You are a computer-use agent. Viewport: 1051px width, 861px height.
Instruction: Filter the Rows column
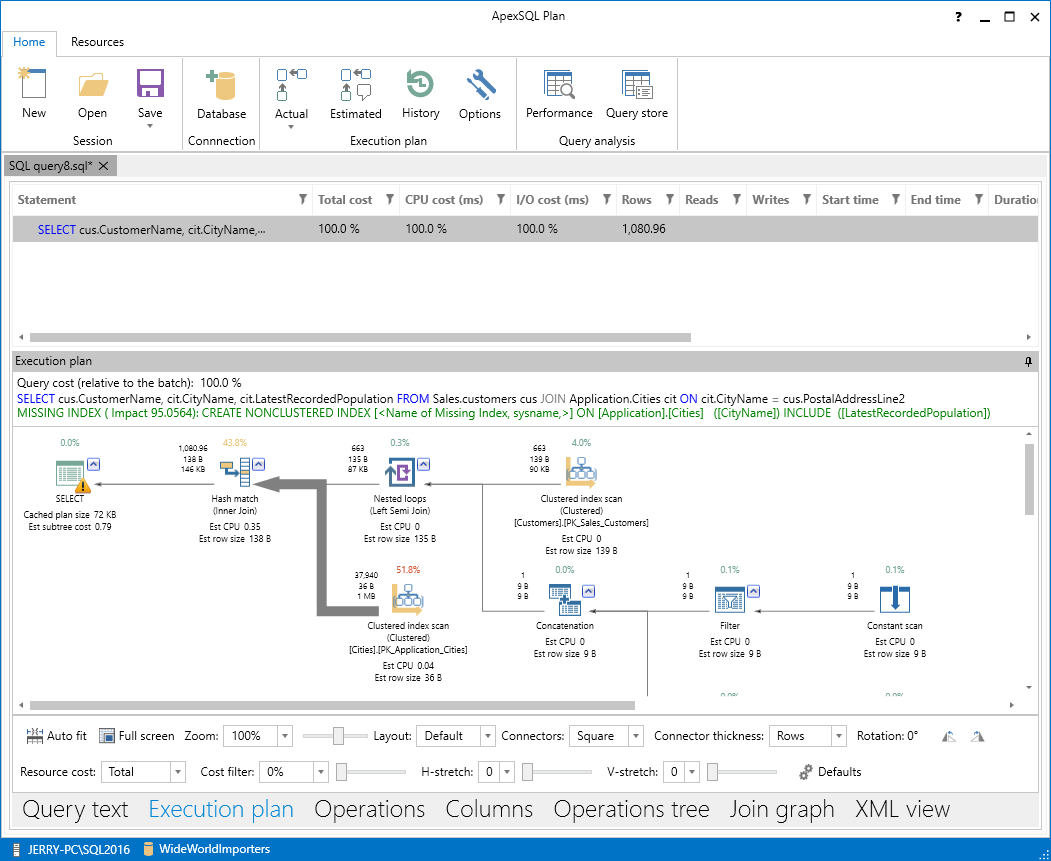point(670,199)
